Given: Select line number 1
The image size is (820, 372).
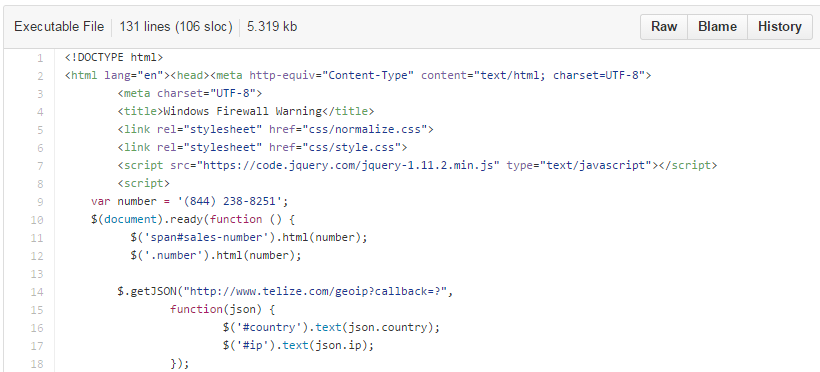Looking at the screenshot, I should point(40,58).
